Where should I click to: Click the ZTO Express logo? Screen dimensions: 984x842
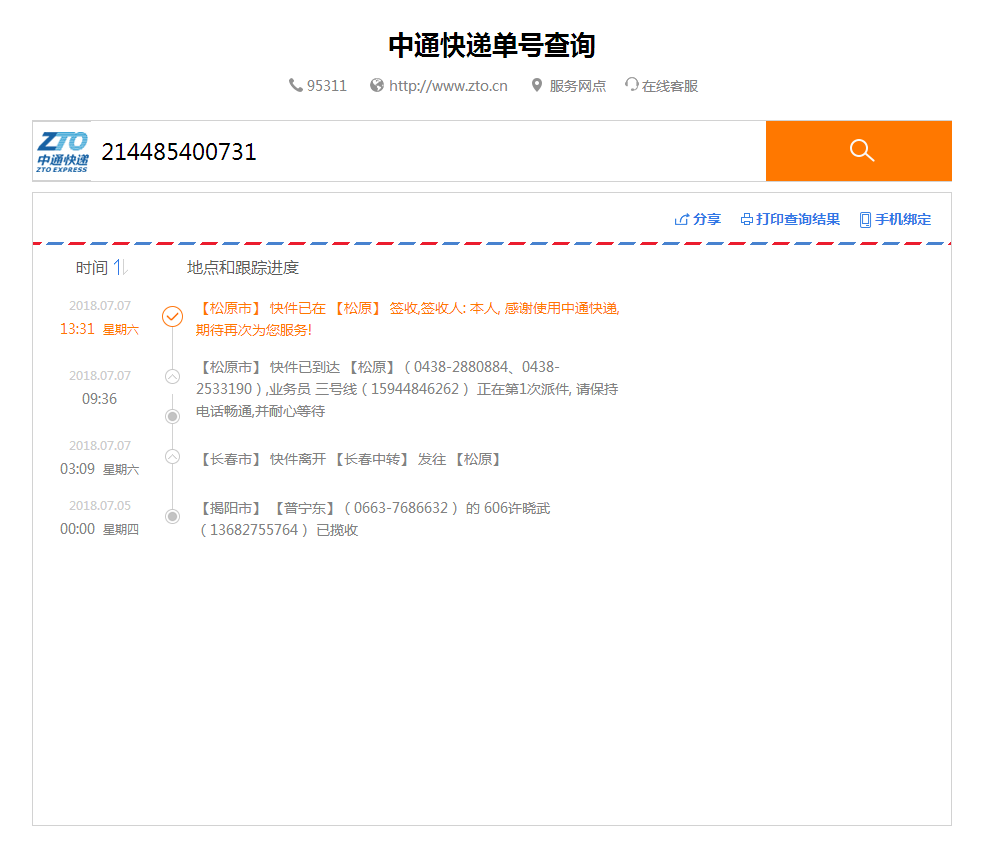[x=62, y=151]
